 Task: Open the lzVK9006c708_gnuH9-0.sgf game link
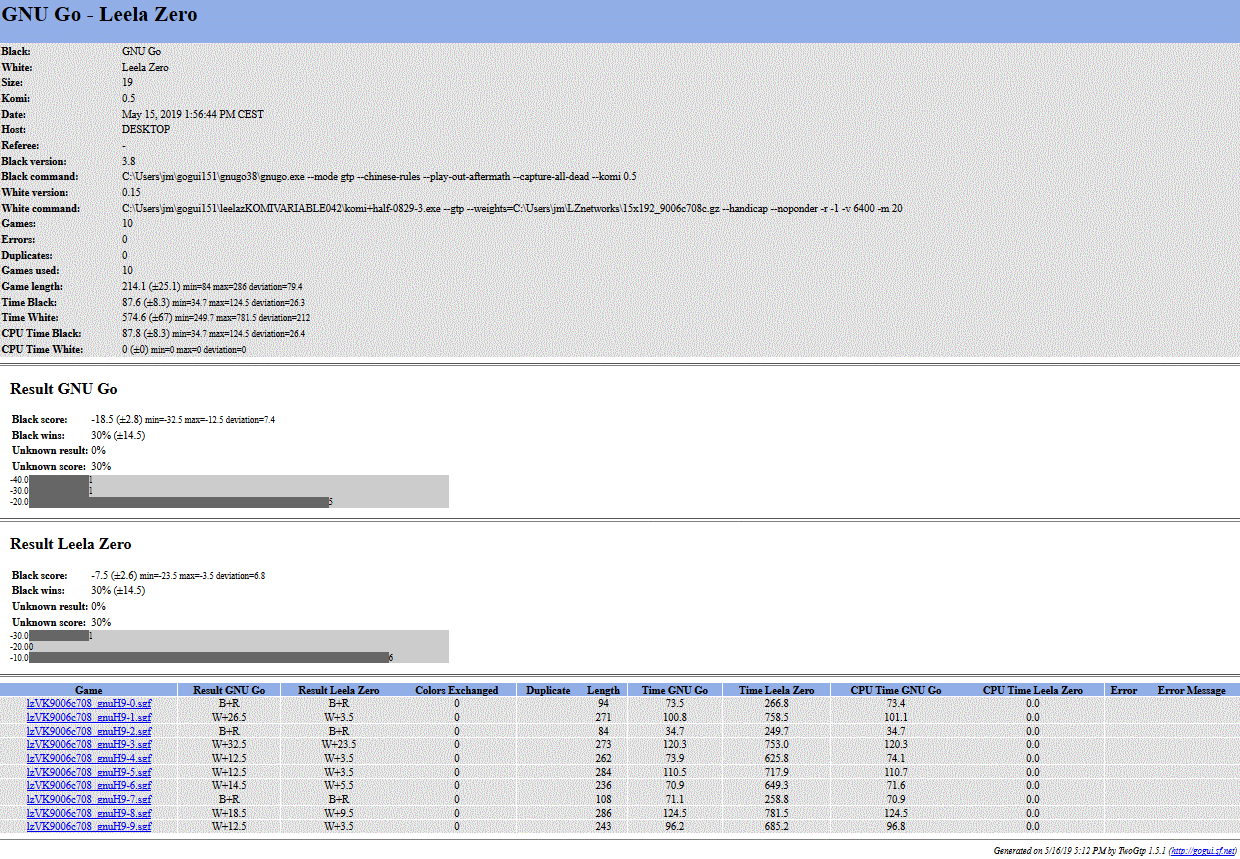pos(89,704)
